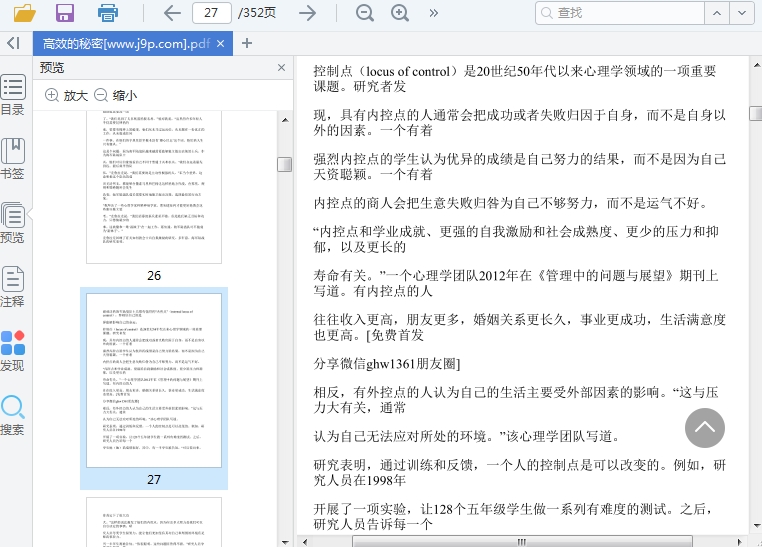Click the thumbnail panel scroll up arrow
The image size is (762, 547).
pos(285,120)
